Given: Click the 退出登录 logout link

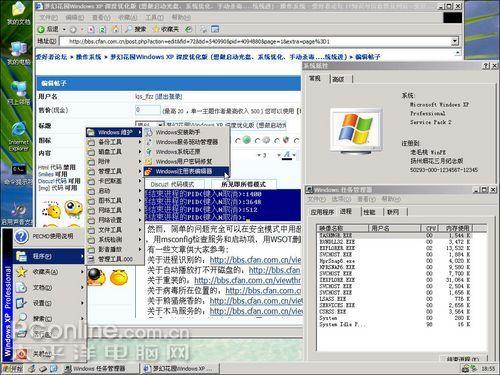Looking at the screenshot, I should [x=168, y=97].
